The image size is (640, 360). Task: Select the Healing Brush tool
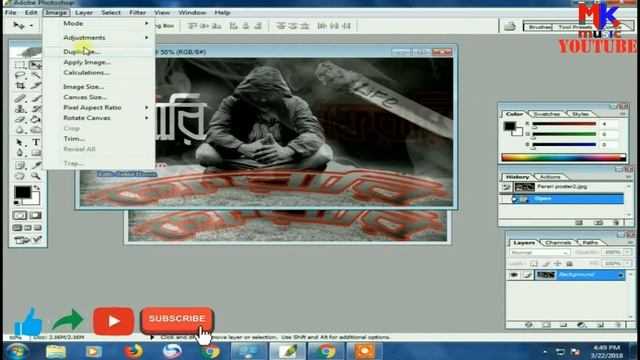coord(20,98)
